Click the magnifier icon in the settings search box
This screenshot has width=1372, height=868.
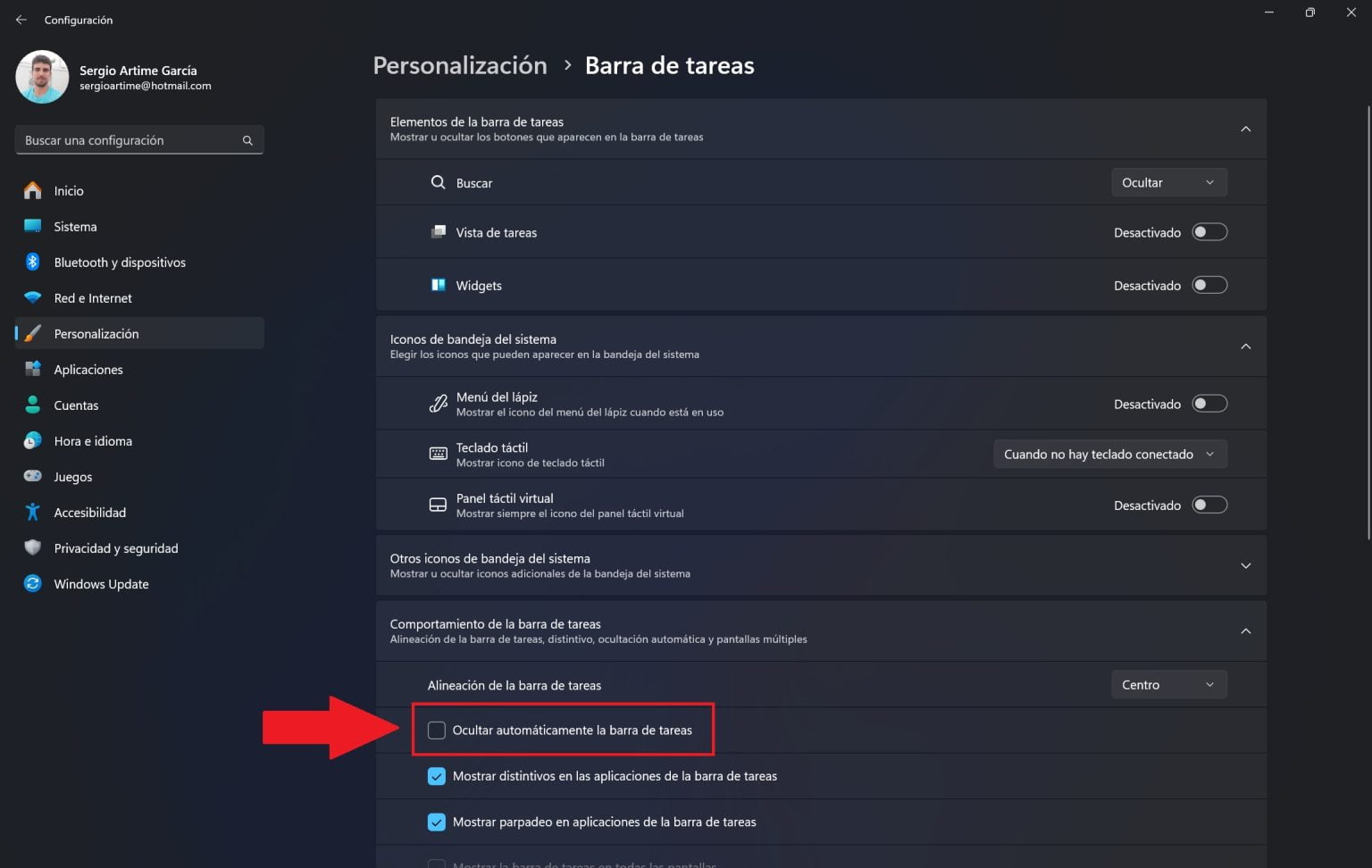coord(247,140)
